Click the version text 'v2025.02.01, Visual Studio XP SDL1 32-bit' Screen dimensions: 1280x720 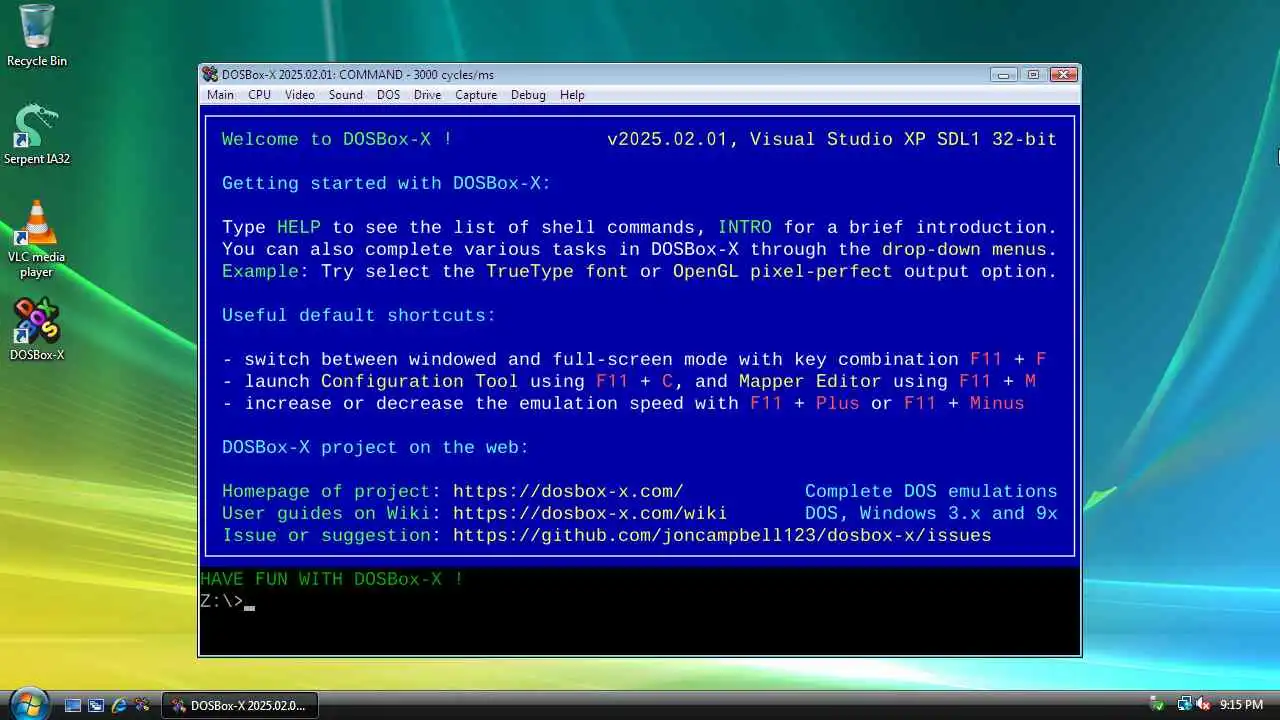(x=832, y=139)
